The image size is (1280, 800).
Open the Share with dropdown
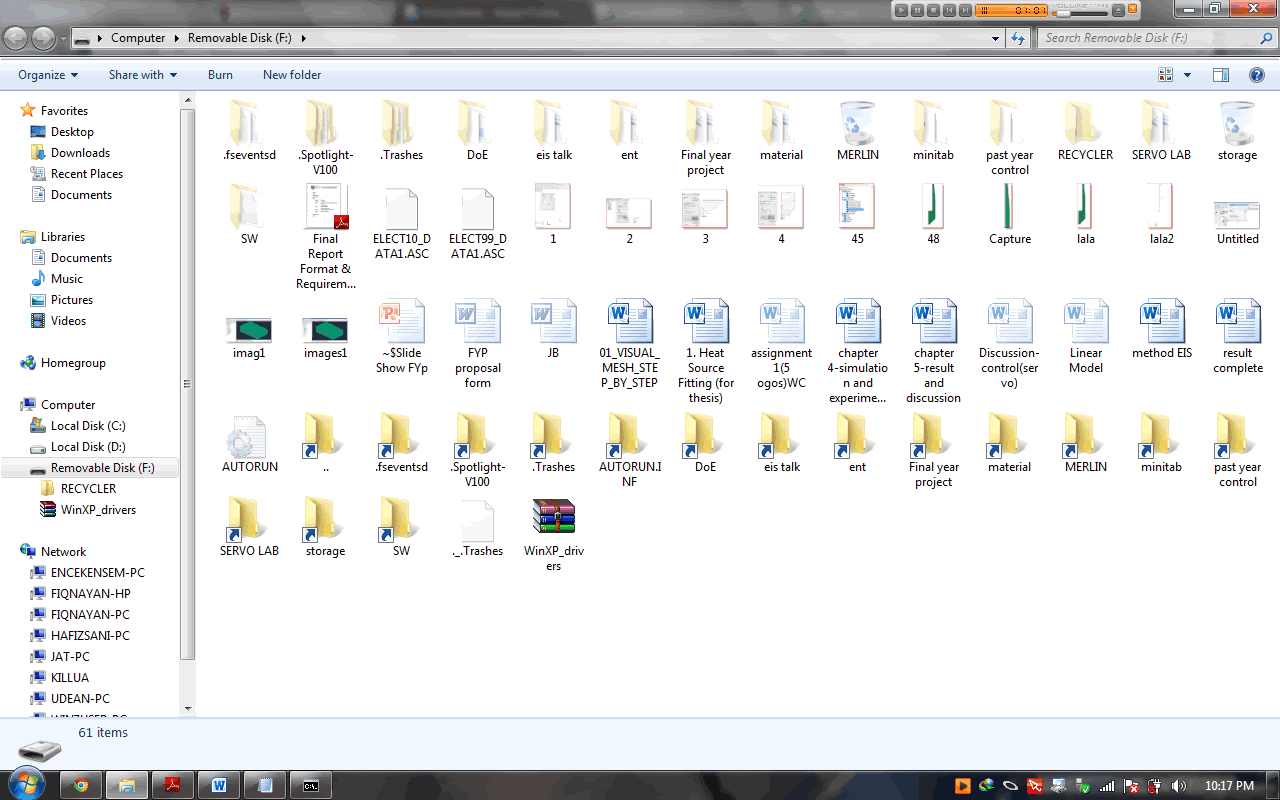(143, 75)
